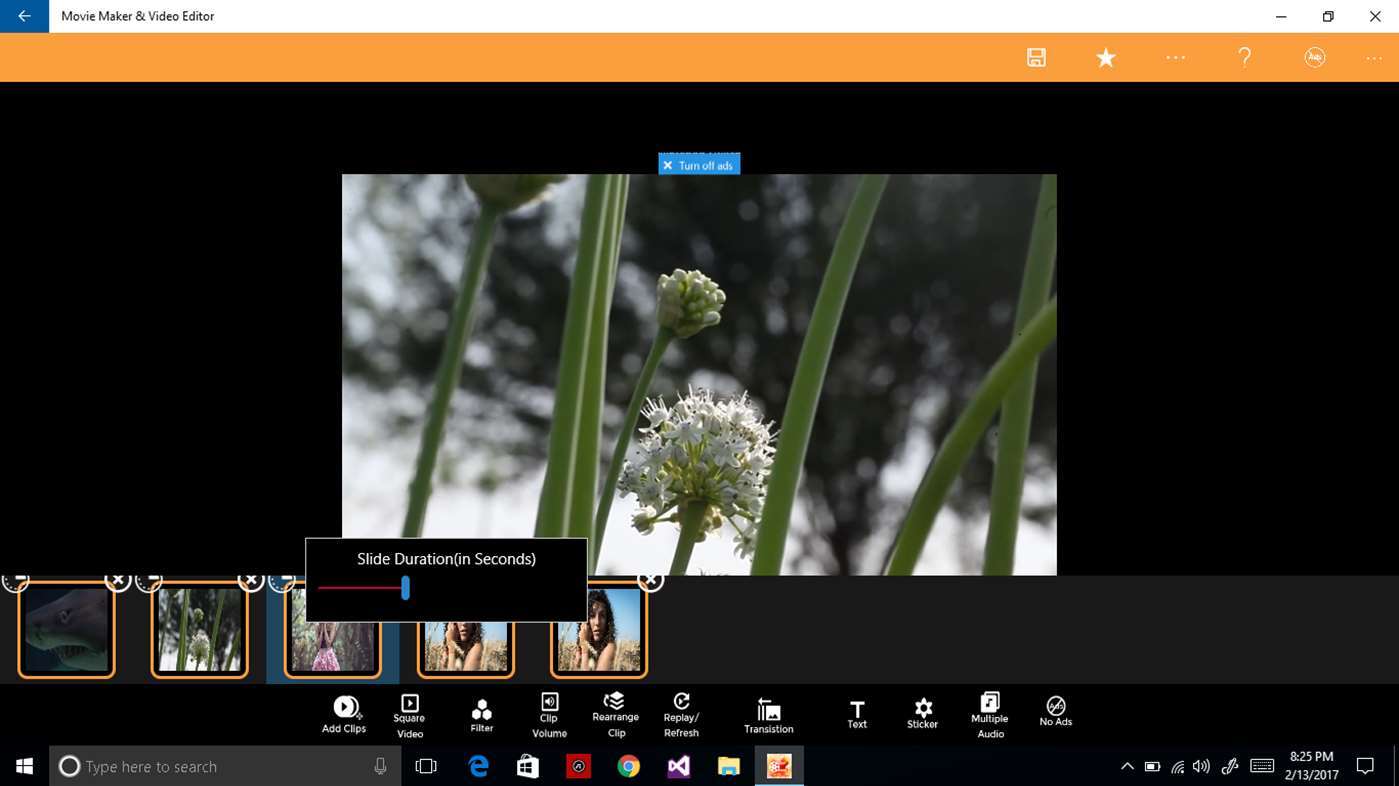The width and height of the screenshot is (1399, 786).
Task: Click the Add Clips icon
Action: click(344, 708)
